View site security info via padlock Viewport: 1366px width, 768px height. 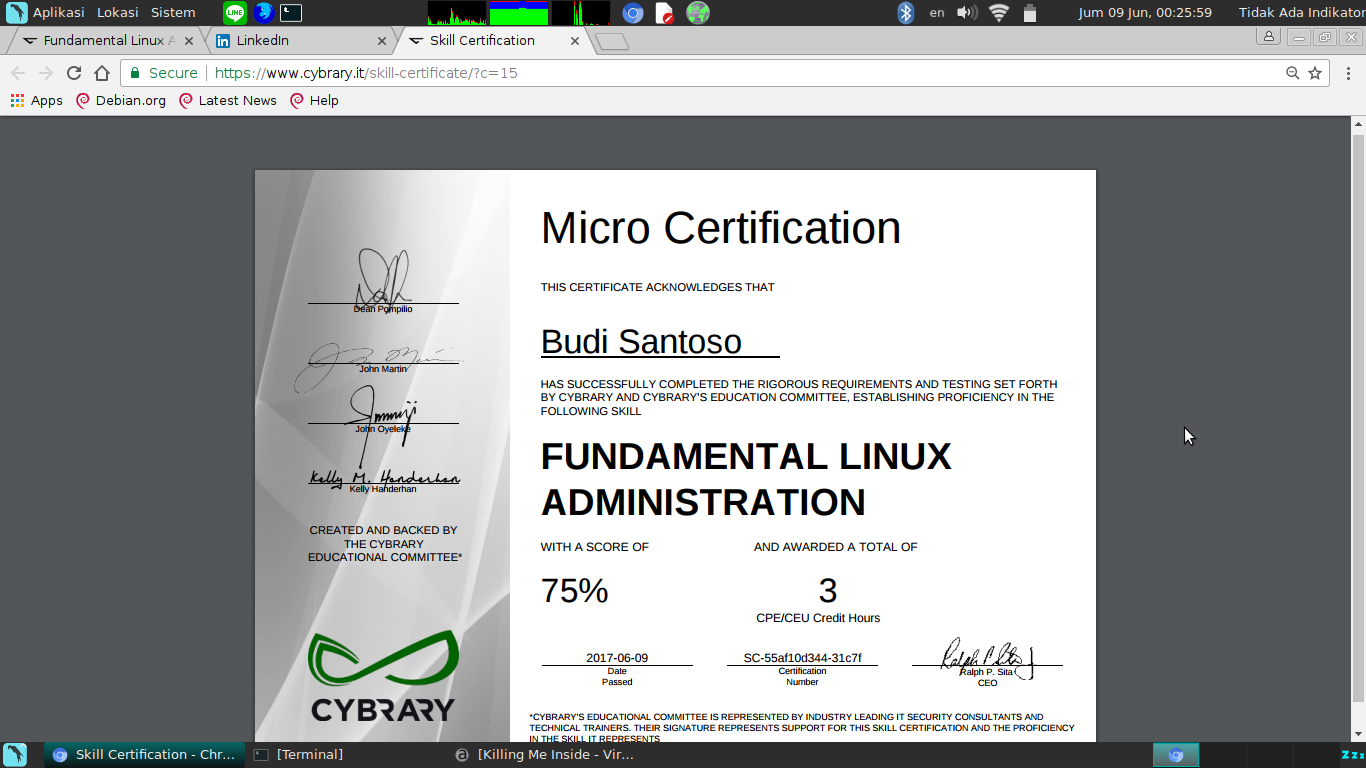135,73
